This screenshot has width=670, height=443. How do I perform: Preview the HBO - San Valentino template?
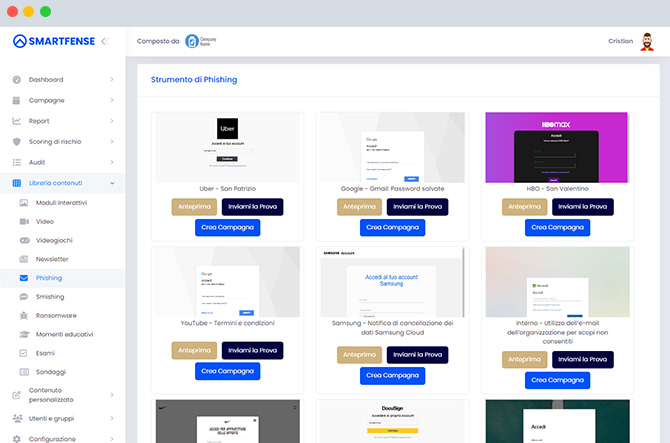click(x=524, y=207)
